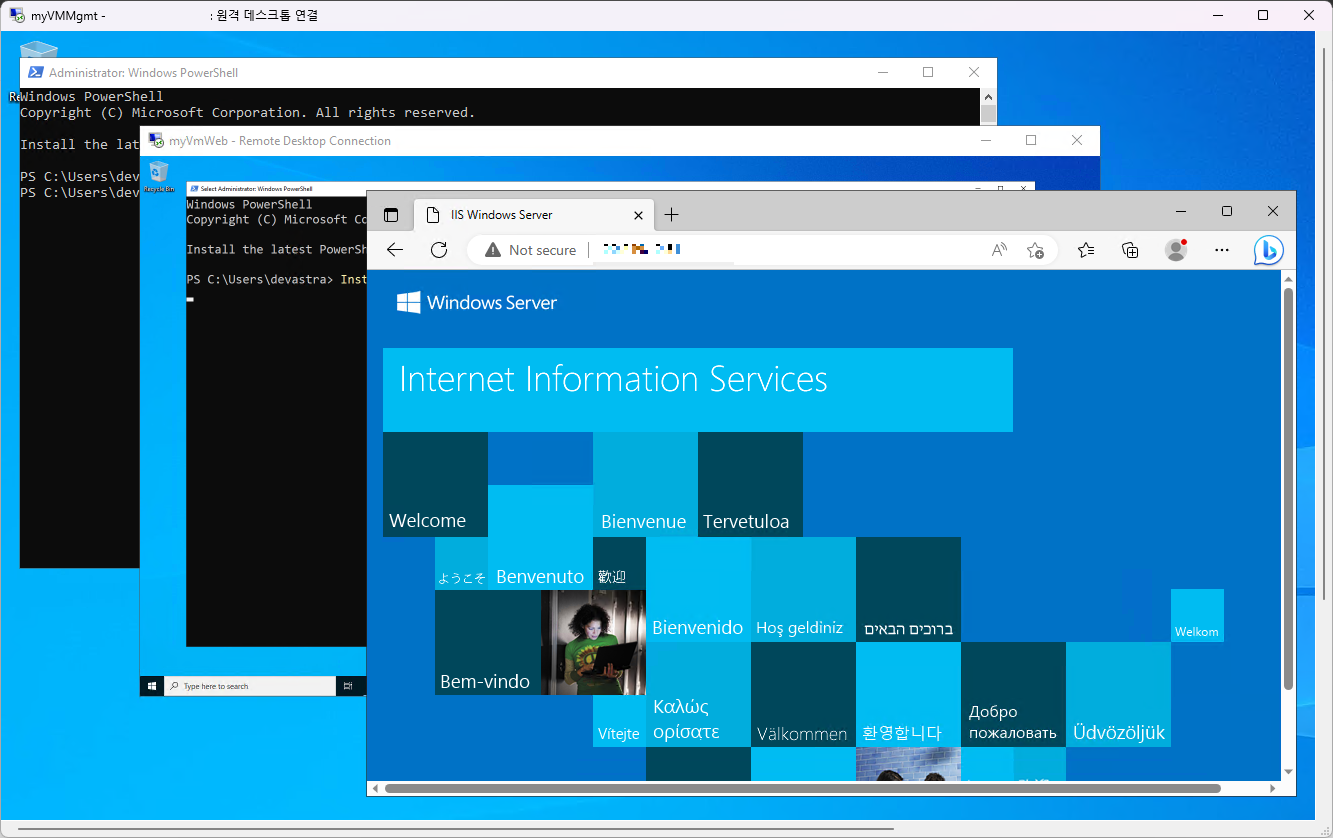Click the Bienvenido tile
Viewport: 1333px width, 838px height.
[x=698, y=589]
